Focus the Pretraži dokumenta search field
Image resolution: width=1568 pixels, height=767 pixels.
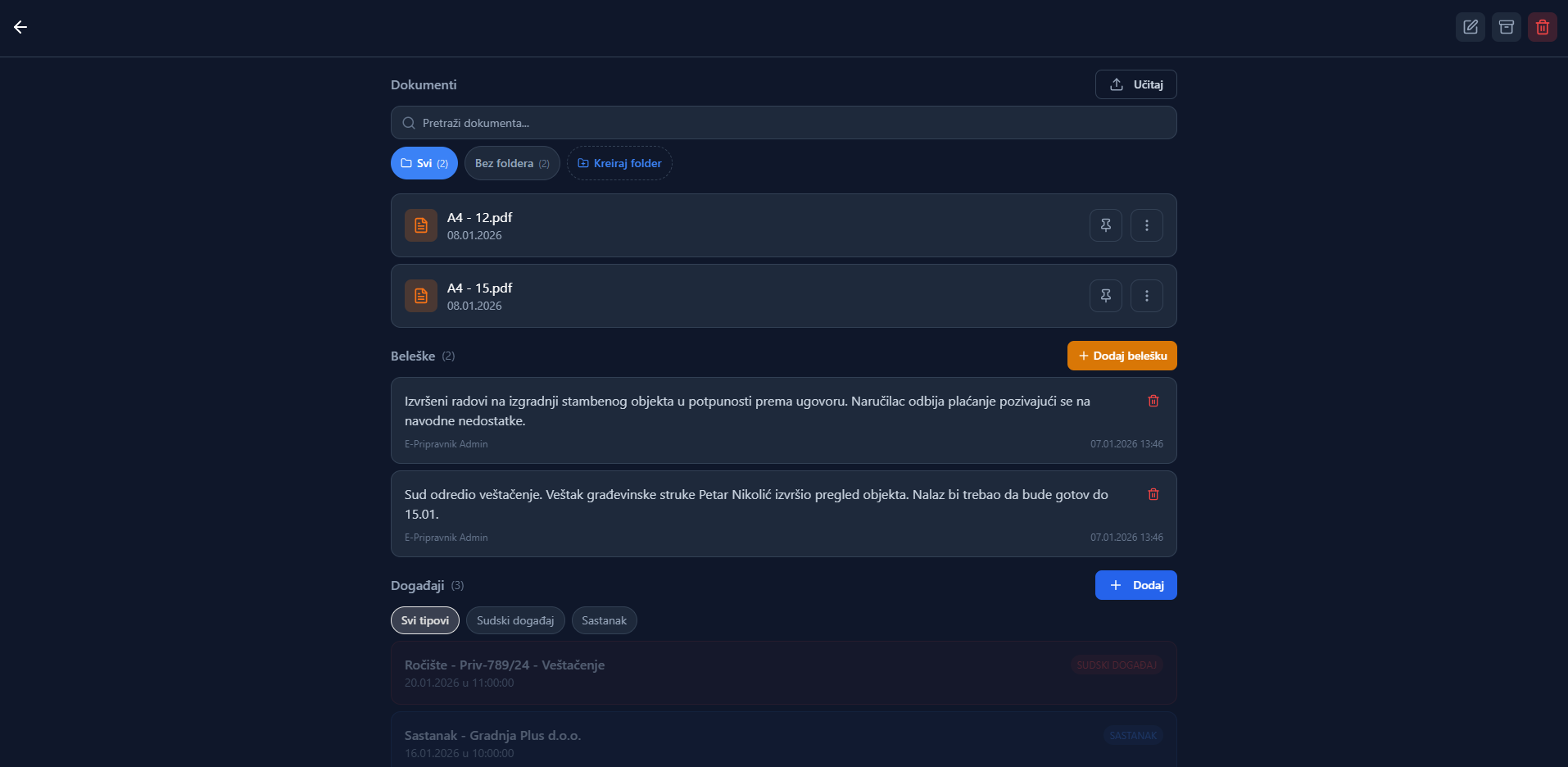[783, 123]
